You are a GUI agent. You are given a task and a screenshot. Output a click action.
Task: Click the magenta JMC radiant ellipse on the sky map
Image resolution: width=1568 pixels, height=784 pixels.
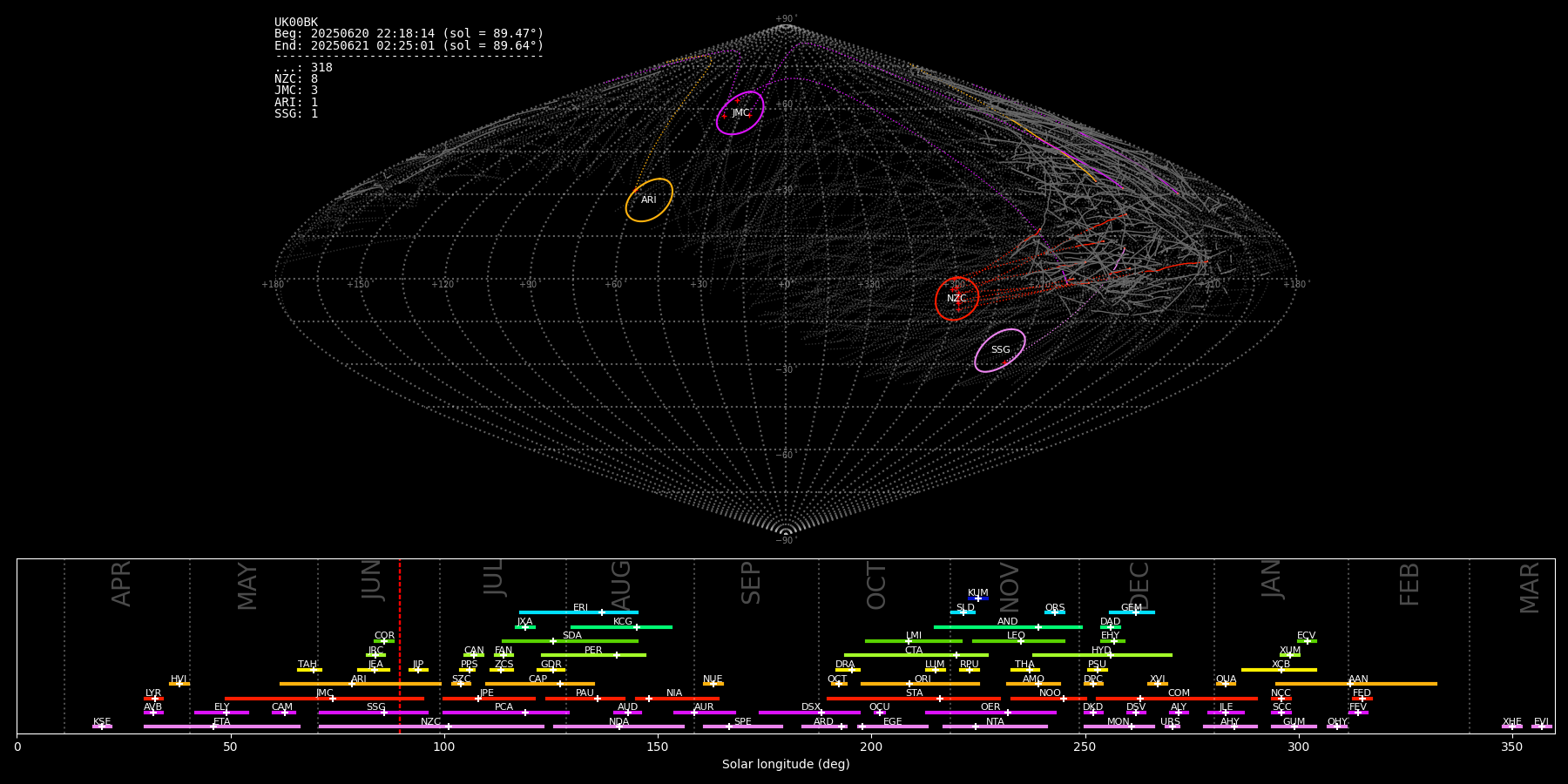pyautogui.click(x=740, y=113)
